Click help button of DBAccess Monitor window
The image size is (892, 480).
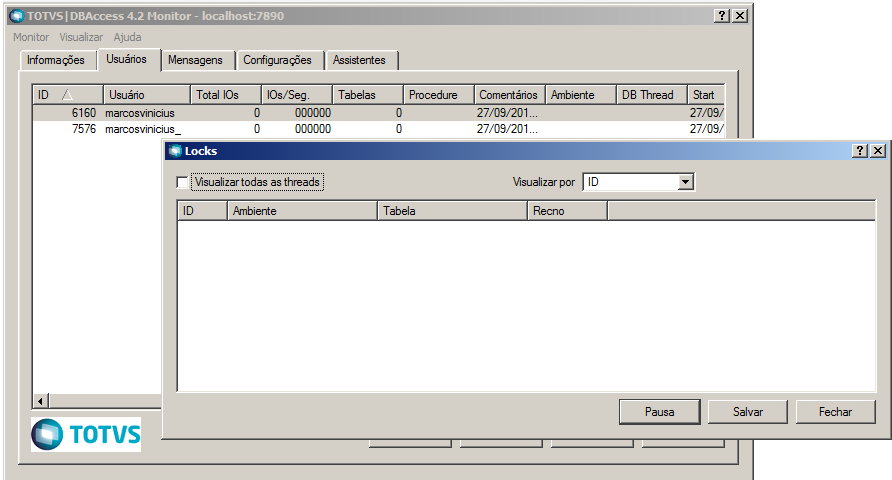tap(721, 16)
